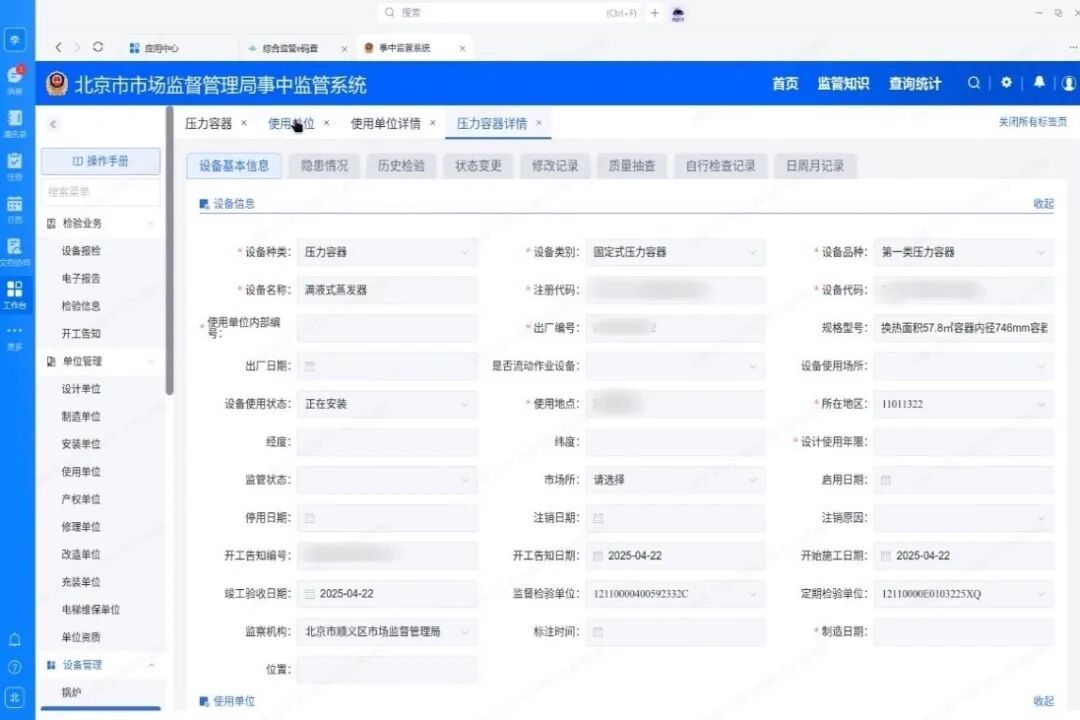The width and height of the screenshot is (1080, 720).
Task: Click the browser refresh icon
Action: coord(97,47)
